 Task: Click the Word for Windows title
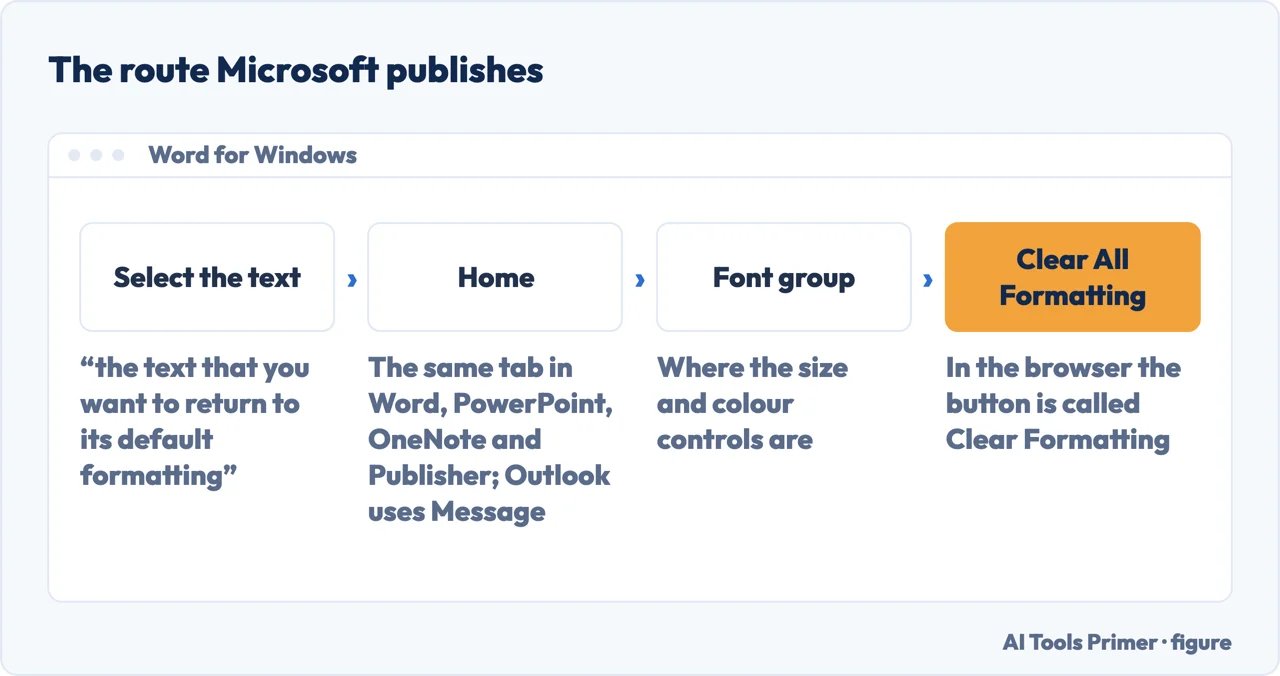pyautogui.click(x=253, y=155)
